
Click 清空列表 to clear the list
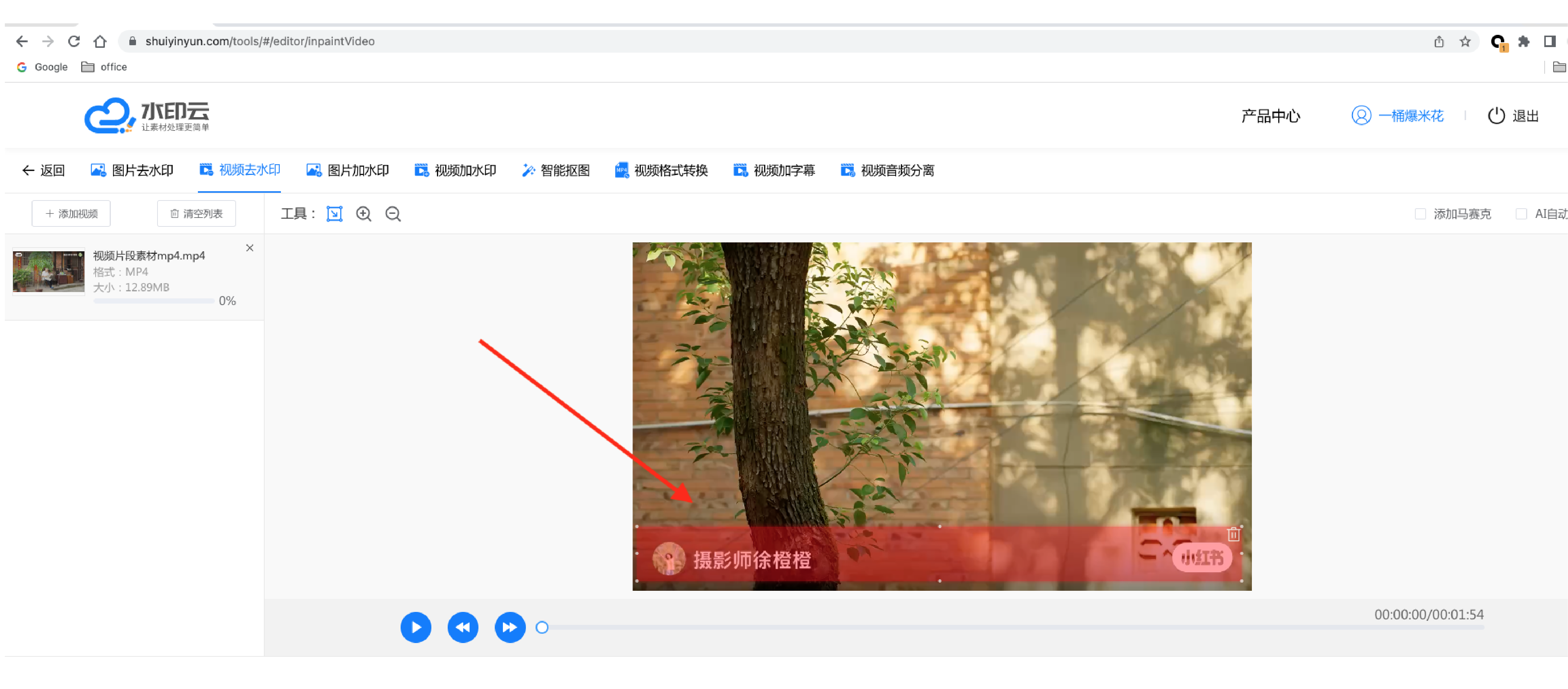[x=197, y=213]
